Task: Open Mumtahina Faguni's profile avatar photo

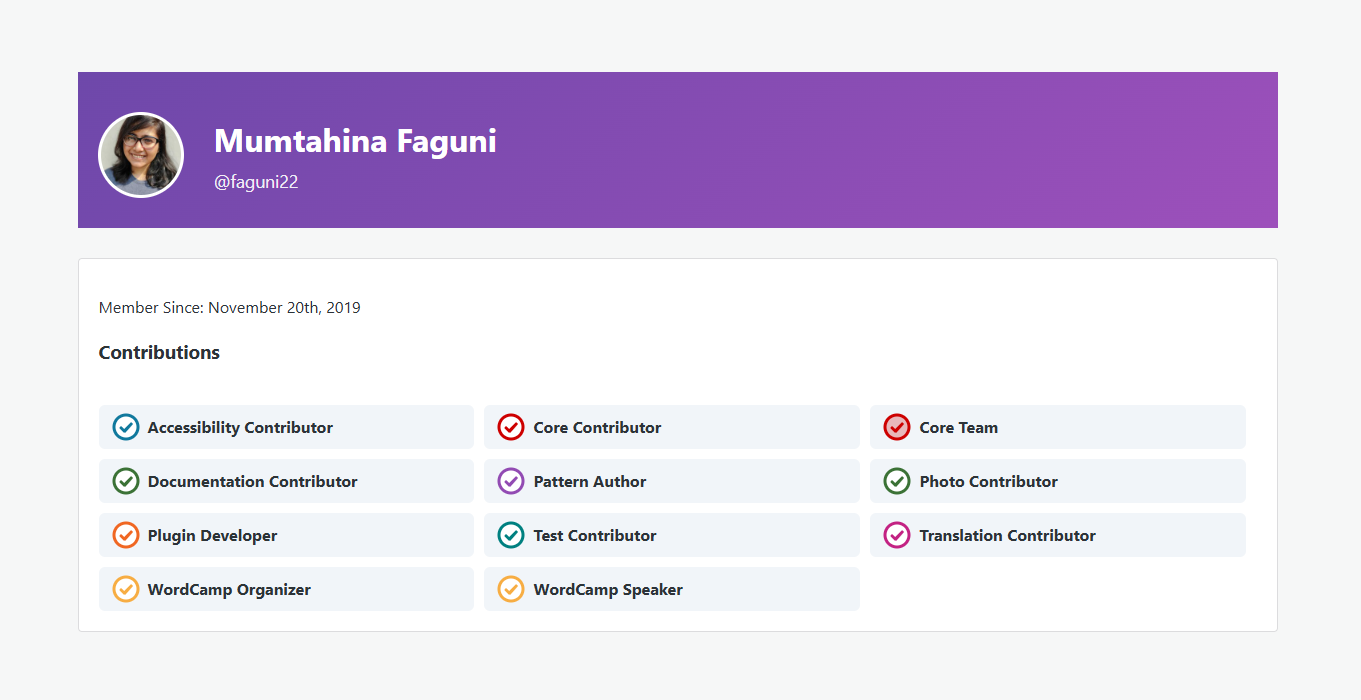Action: (141, 155)
